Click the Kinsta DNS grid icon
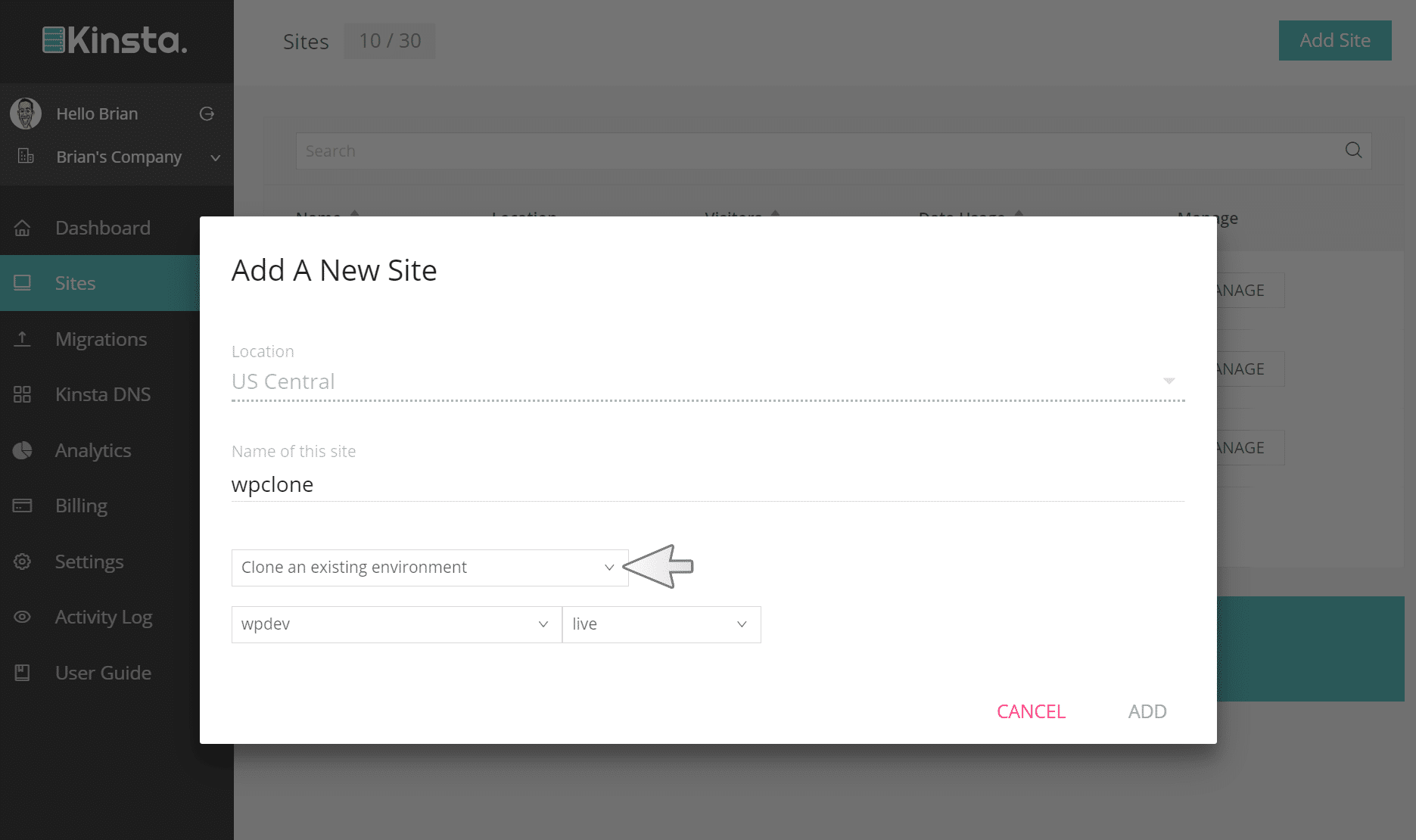 23,394
